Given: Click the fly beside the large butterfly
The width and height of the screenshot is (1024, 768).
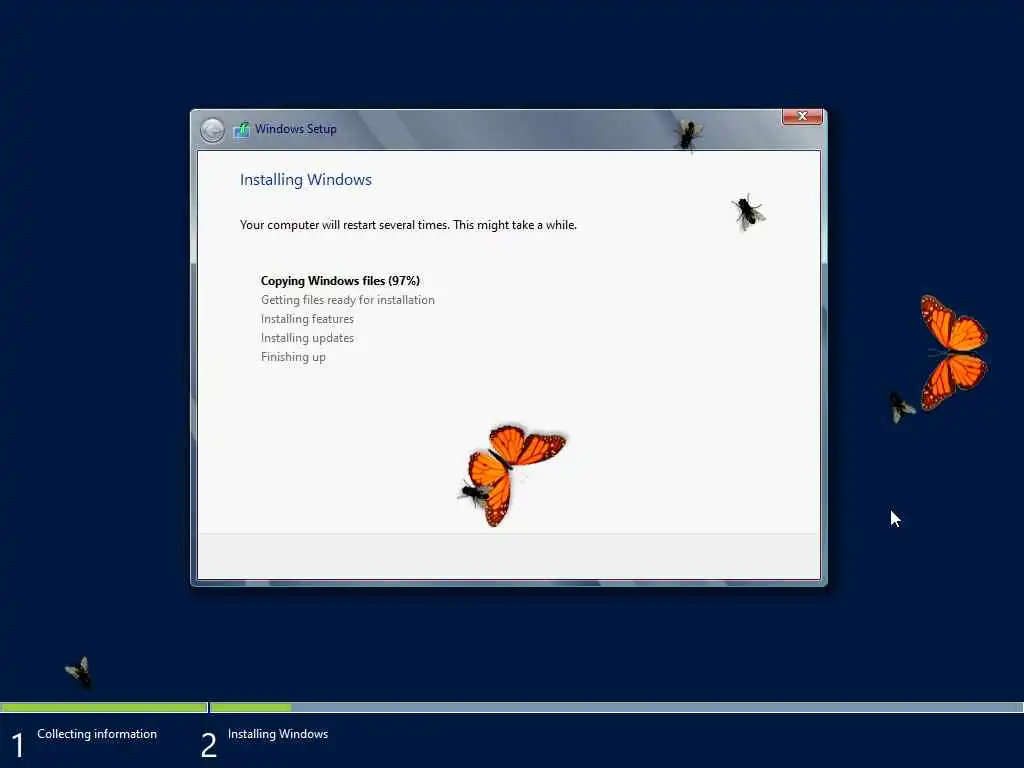Looking at the screenshot, I should 901,407.
